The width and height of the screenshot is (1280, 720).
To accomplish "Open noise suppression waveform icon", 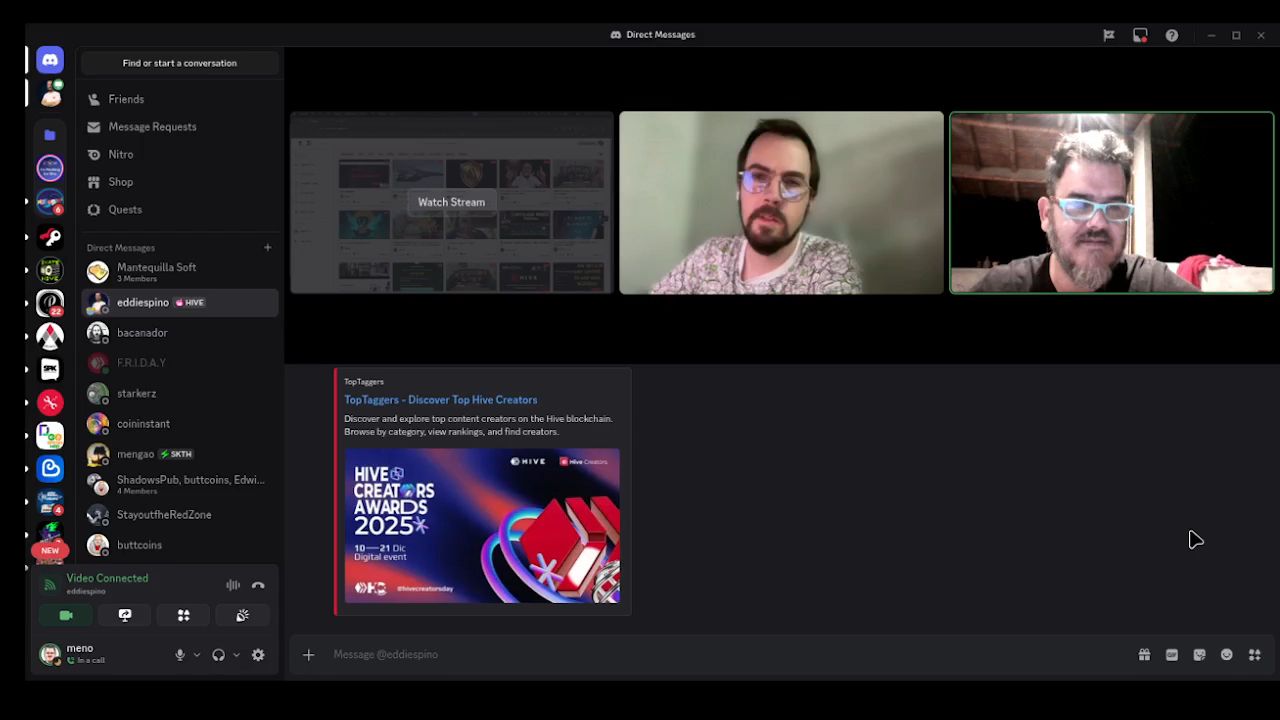I will [x=233, y=585].
